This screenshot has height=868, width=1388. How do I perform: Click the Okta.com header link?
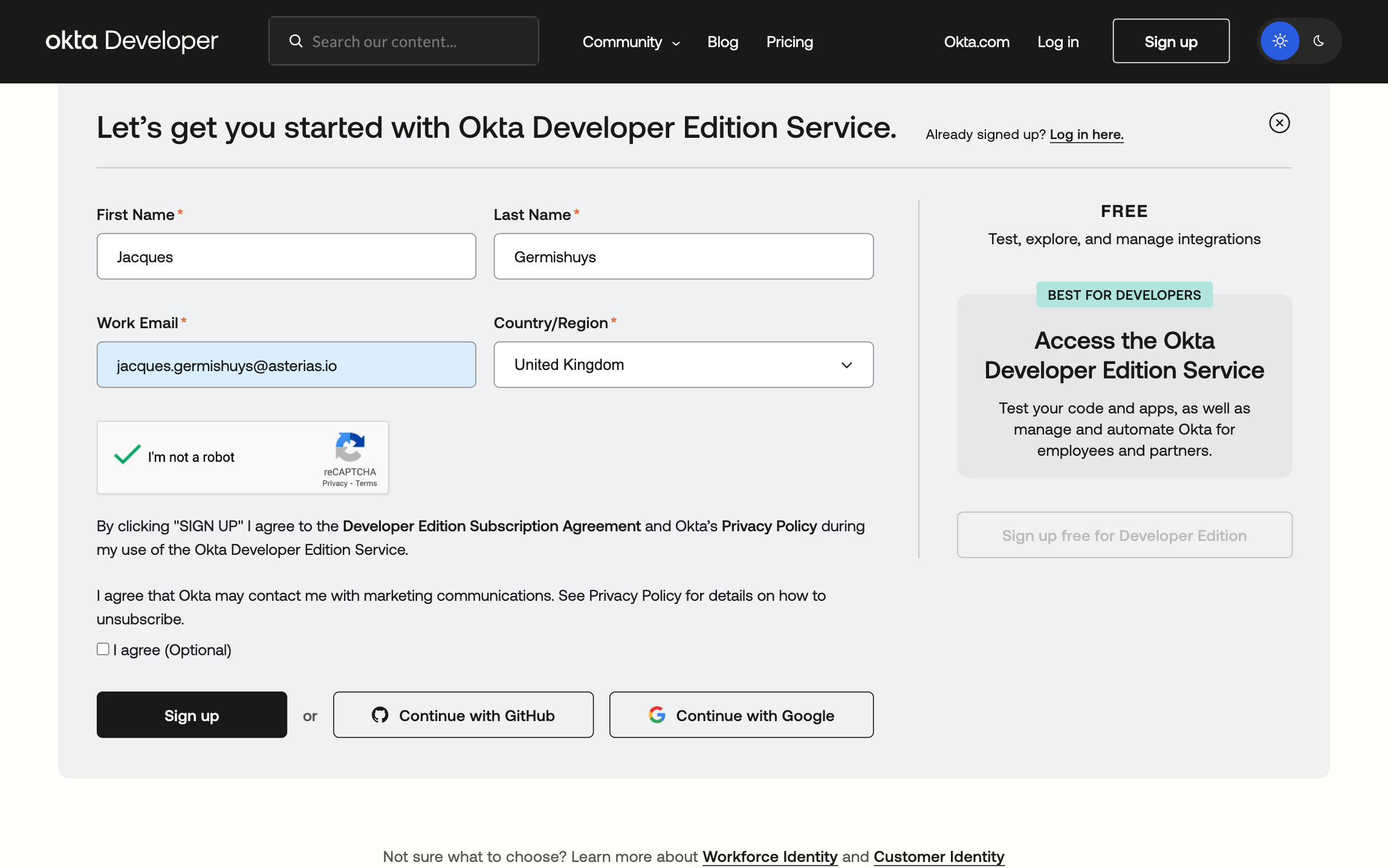pos(976,42)
